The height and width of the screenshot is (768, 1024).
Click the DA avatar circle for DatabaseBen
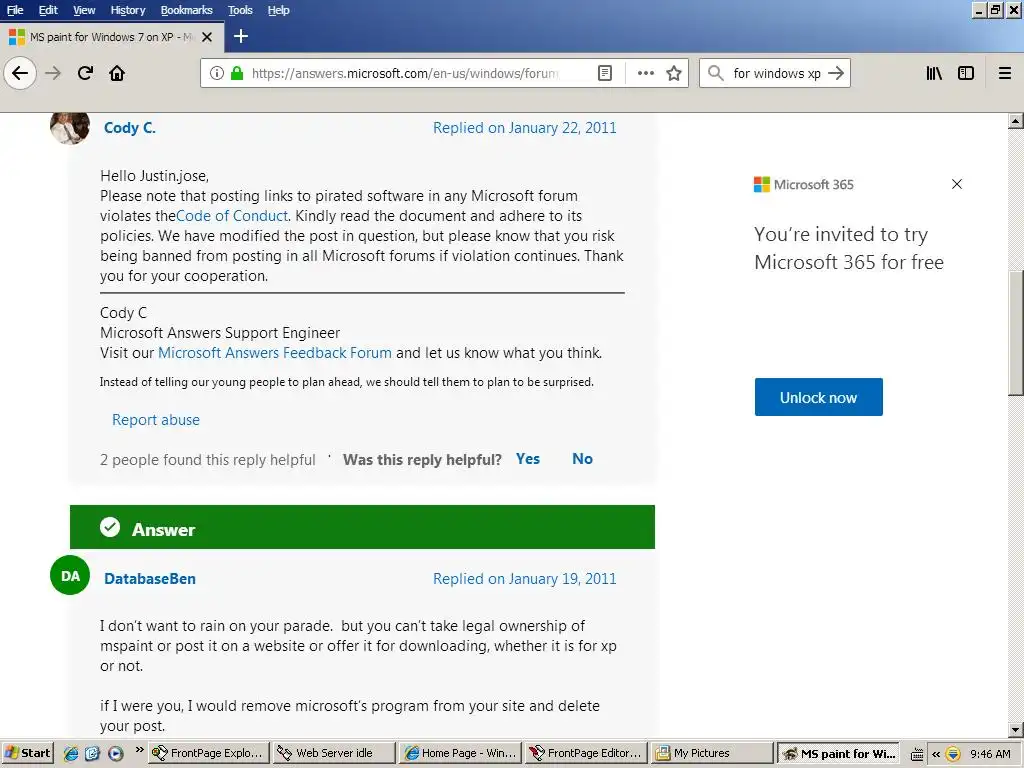tap(70, 575)
